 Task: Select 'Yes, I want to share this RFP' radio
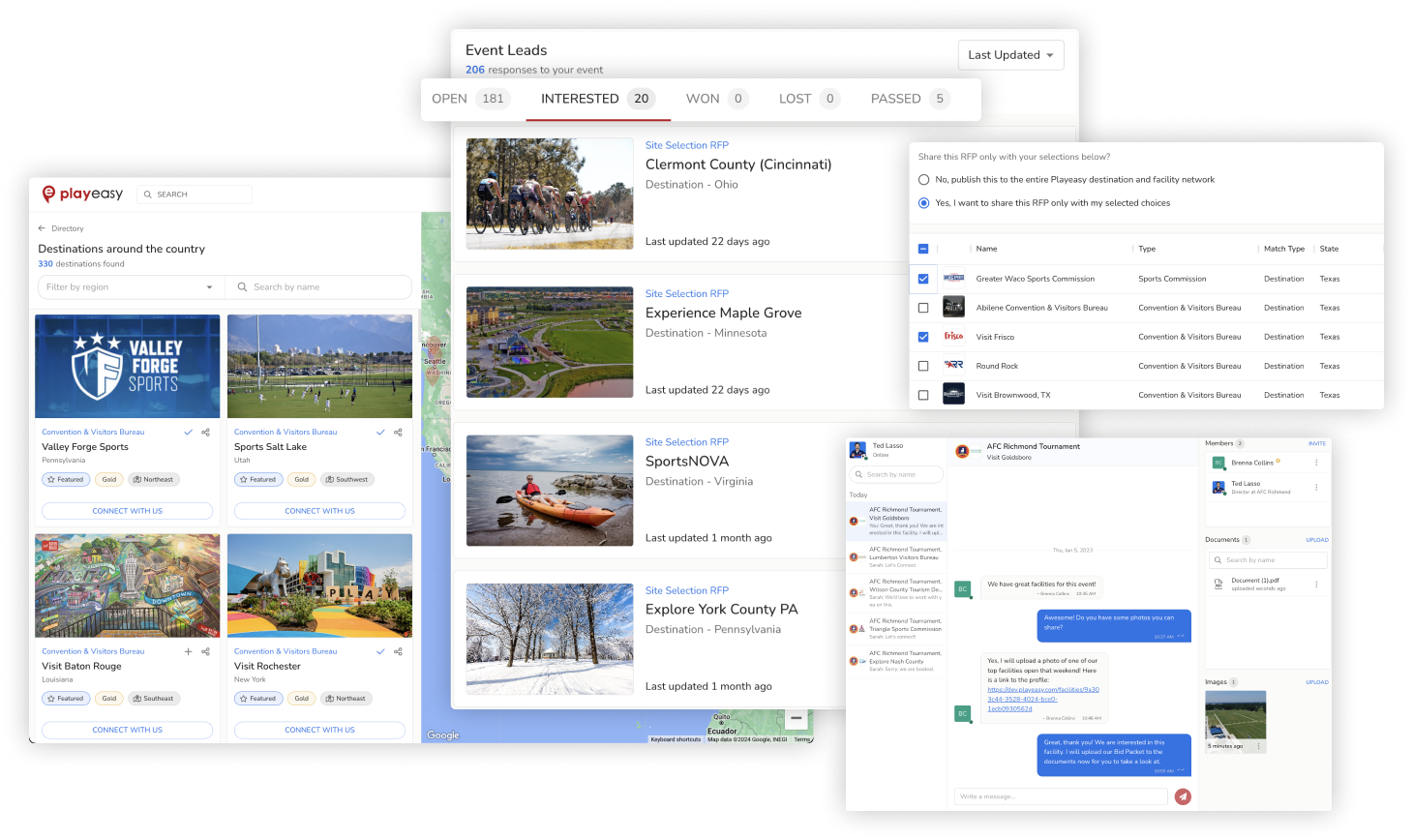923,203
